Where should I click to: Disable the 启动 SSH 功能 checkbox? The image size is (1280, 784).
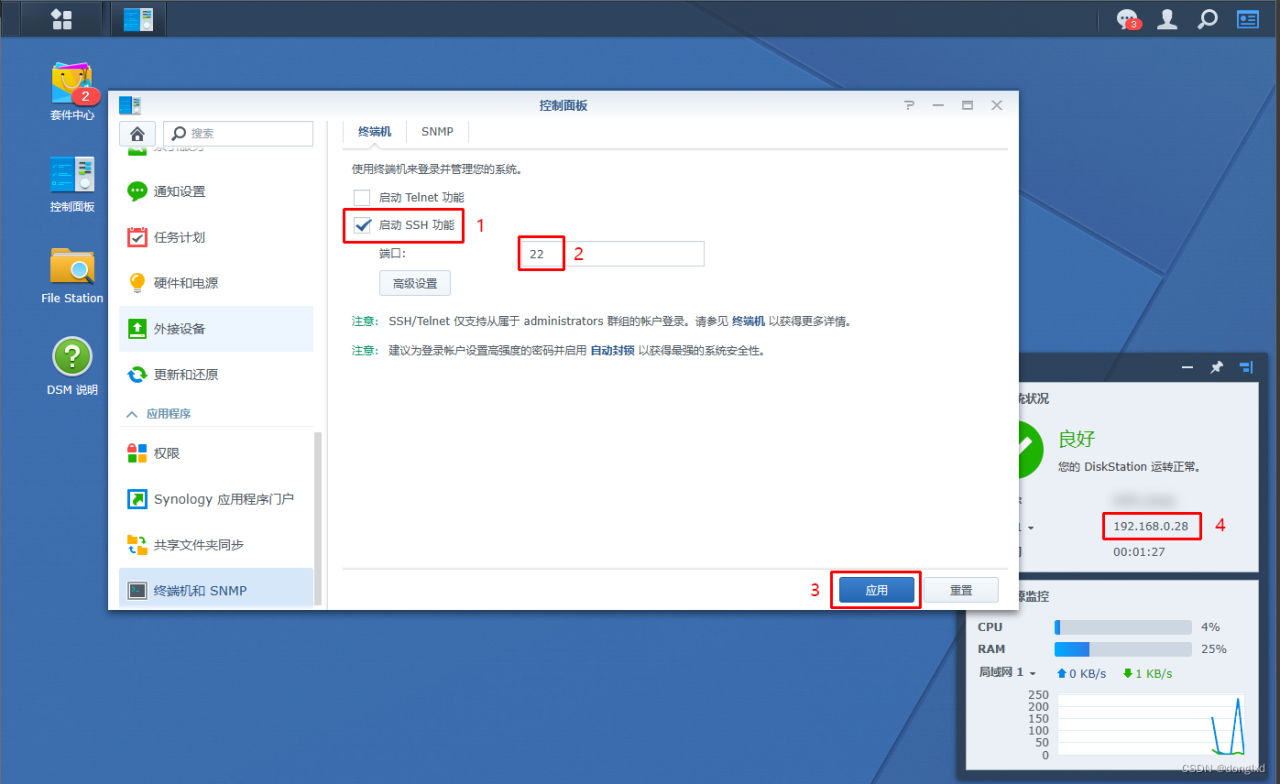(x=361, y=225)
